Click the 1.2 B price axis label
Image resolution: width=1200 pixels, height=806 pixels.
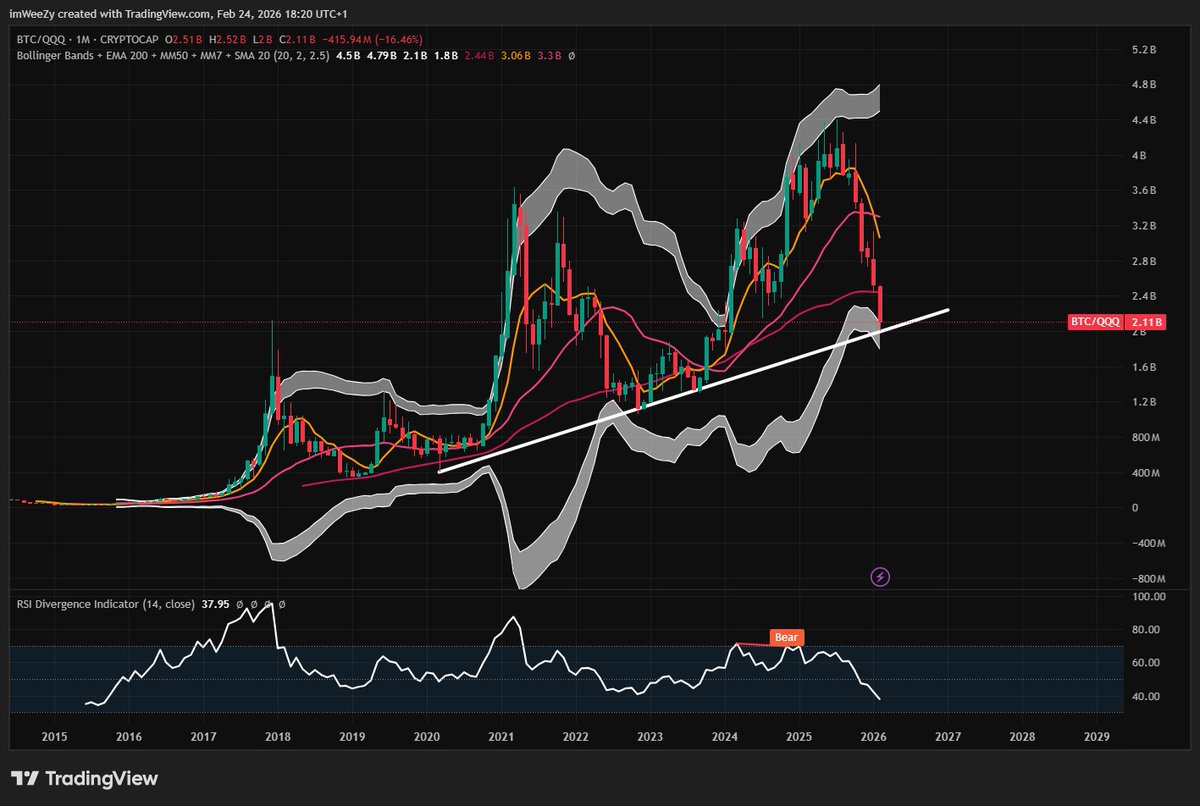(x=1145, y=403)
